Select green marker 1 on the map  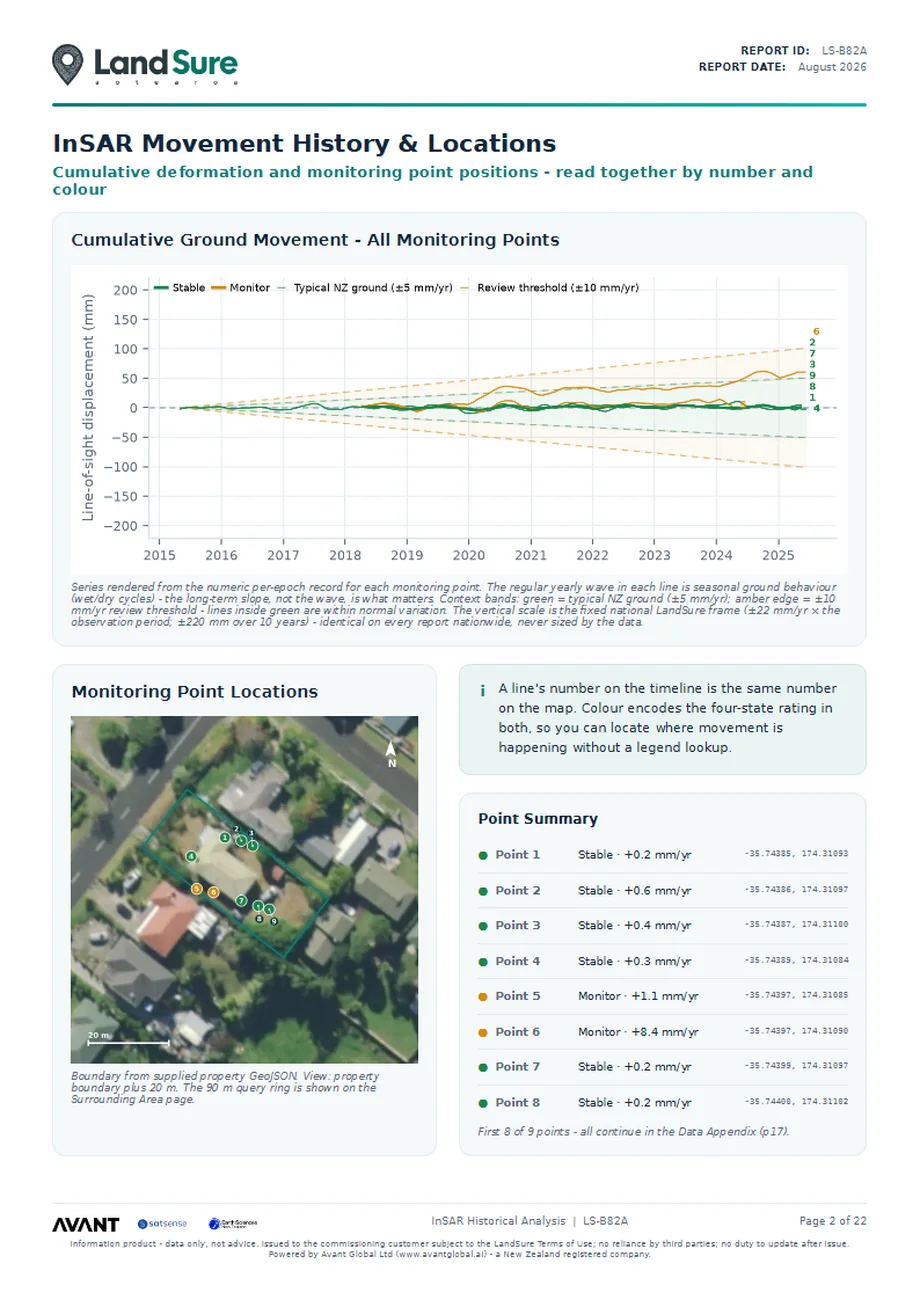pos(225,837)
